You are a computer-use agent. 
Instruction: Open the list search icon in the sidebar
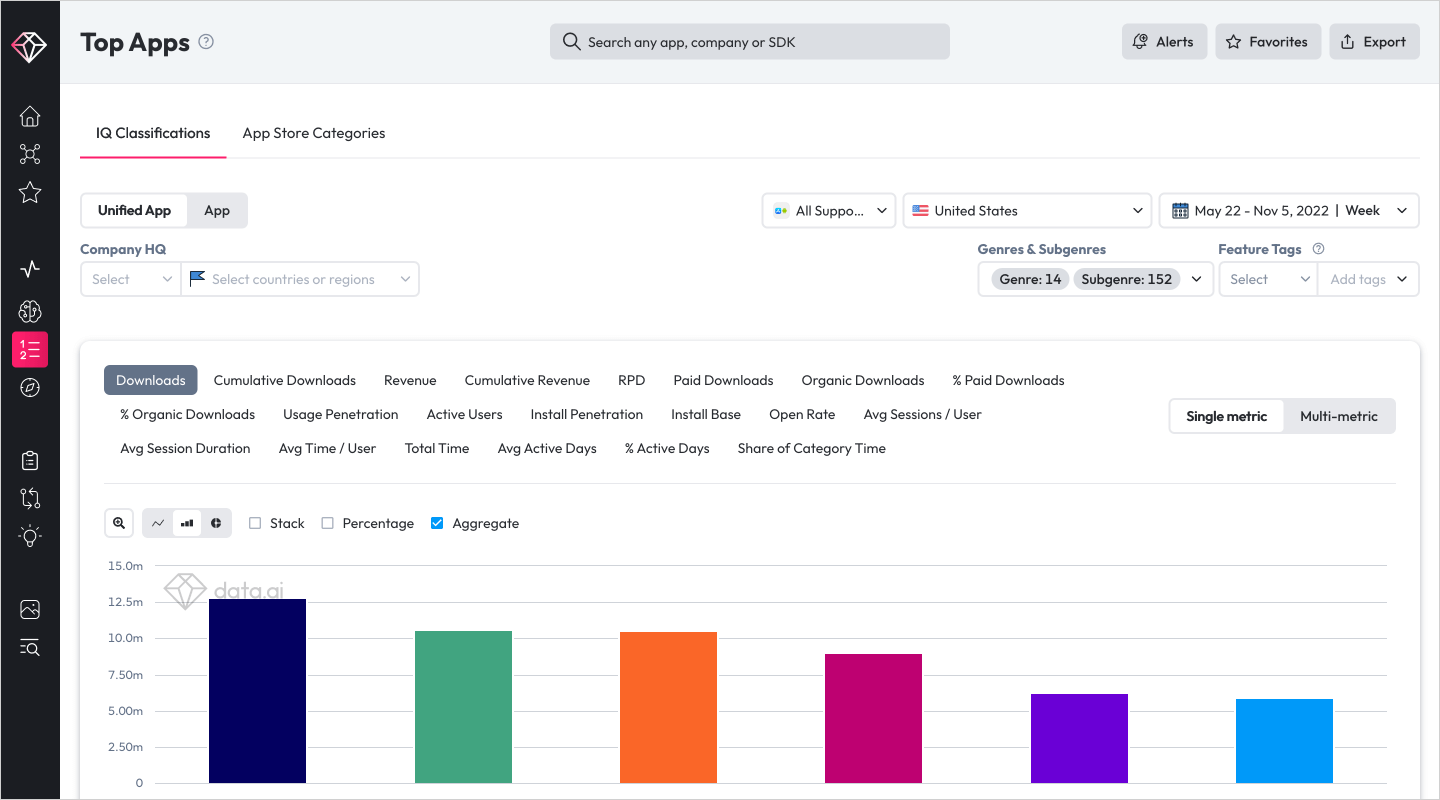tap(30, 648)
